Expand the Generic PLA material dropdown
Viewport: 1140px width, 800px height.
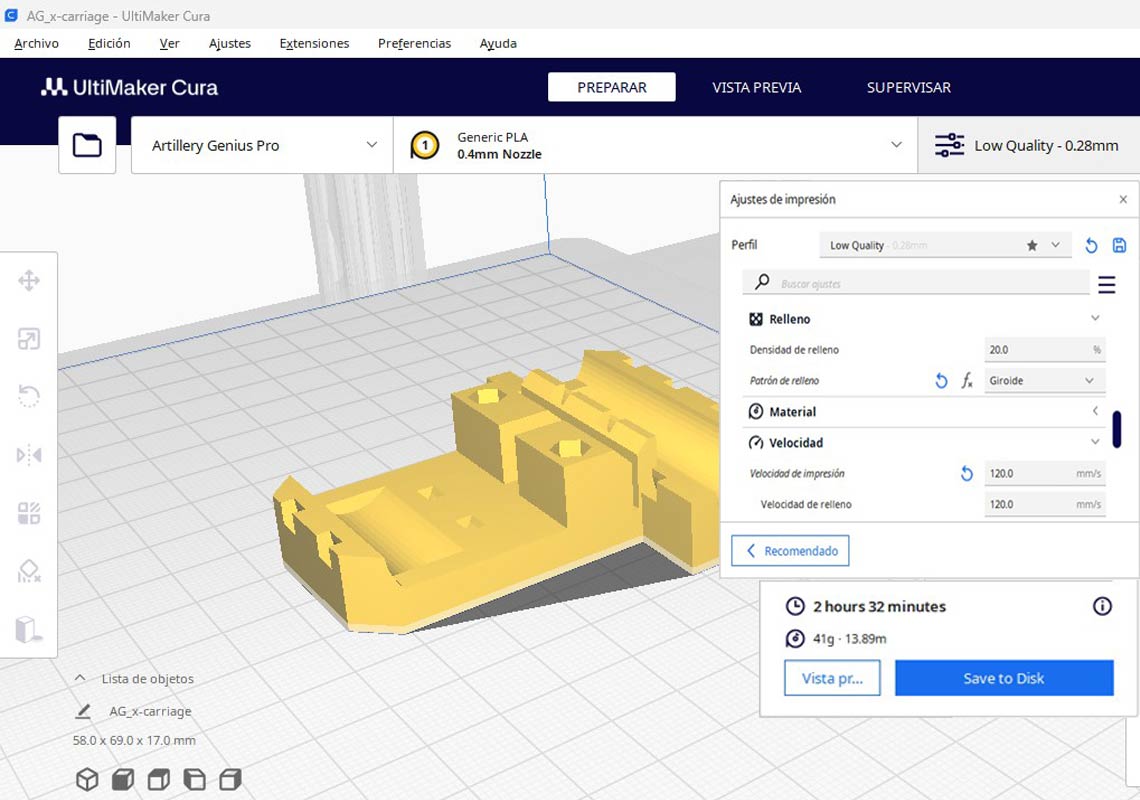coord(655,145)
